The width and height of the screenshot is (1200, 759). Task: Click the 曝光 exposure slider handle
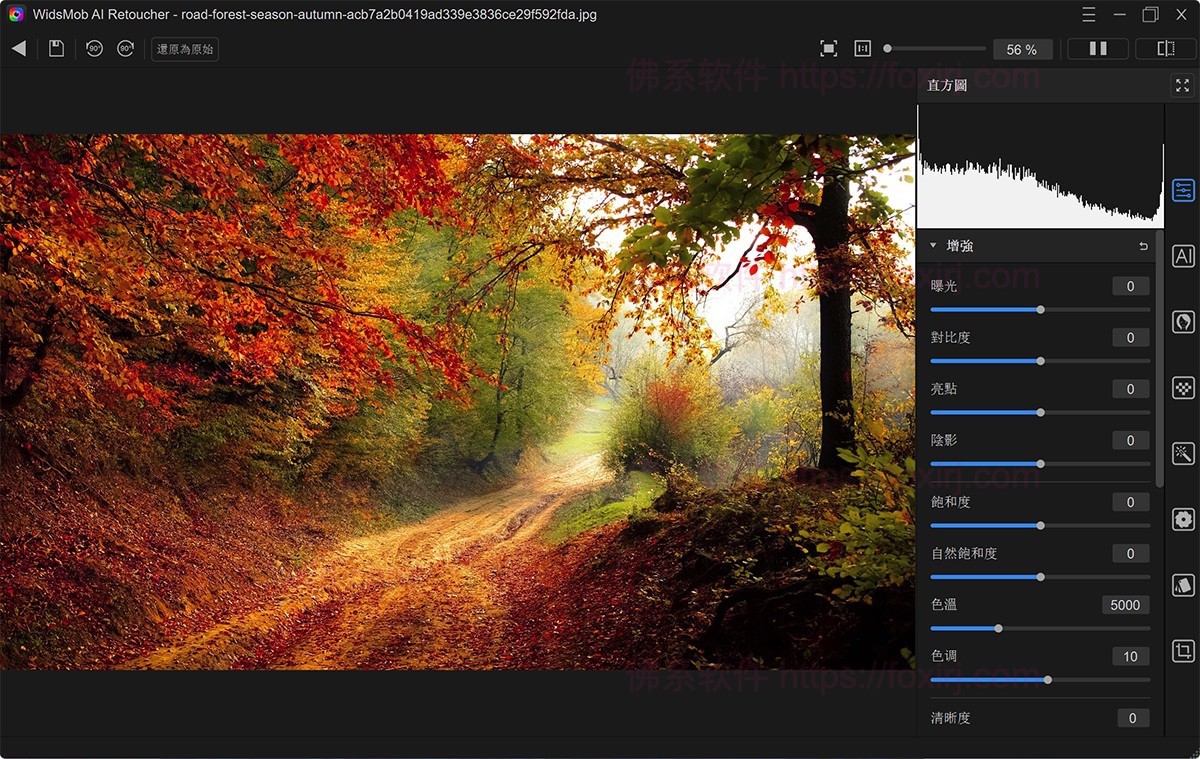pyautogui.click(x=1040, y=310)
